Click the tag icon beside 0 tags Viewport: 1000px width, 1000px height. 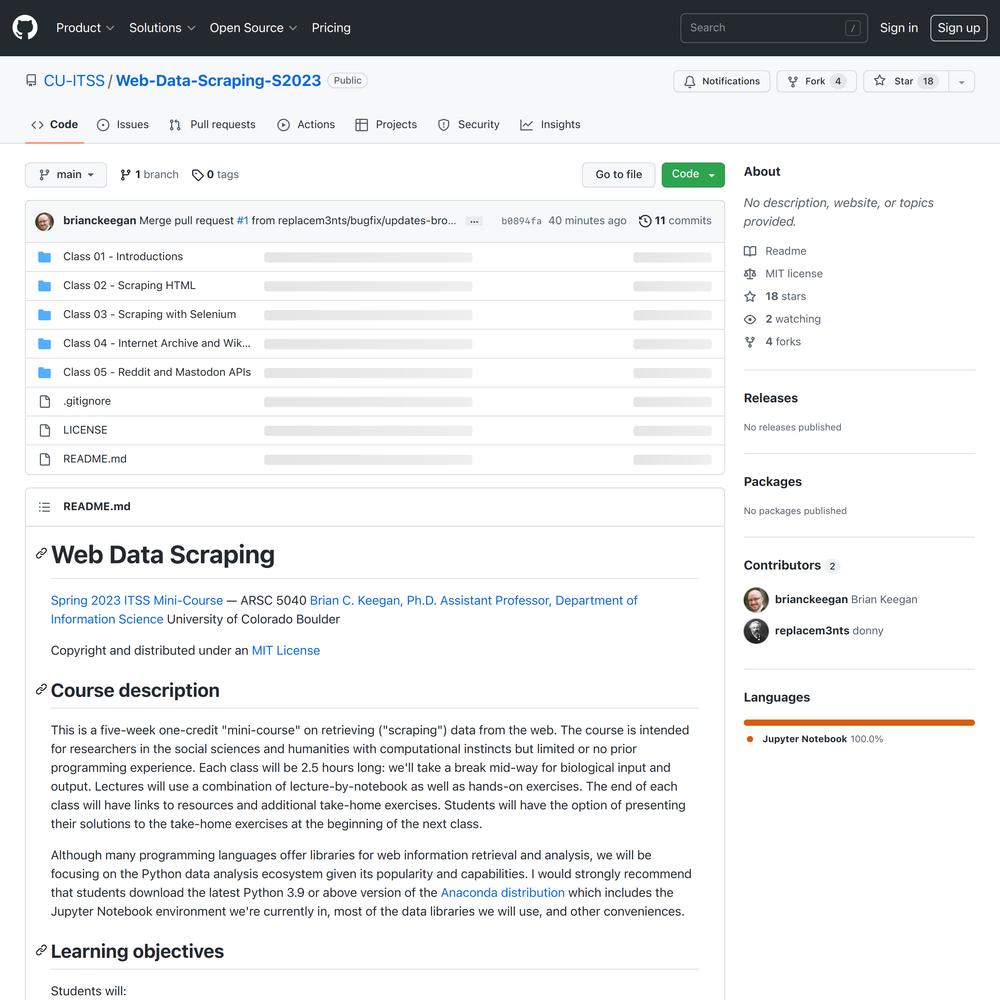pyautogui.click(x=198, y=175)
